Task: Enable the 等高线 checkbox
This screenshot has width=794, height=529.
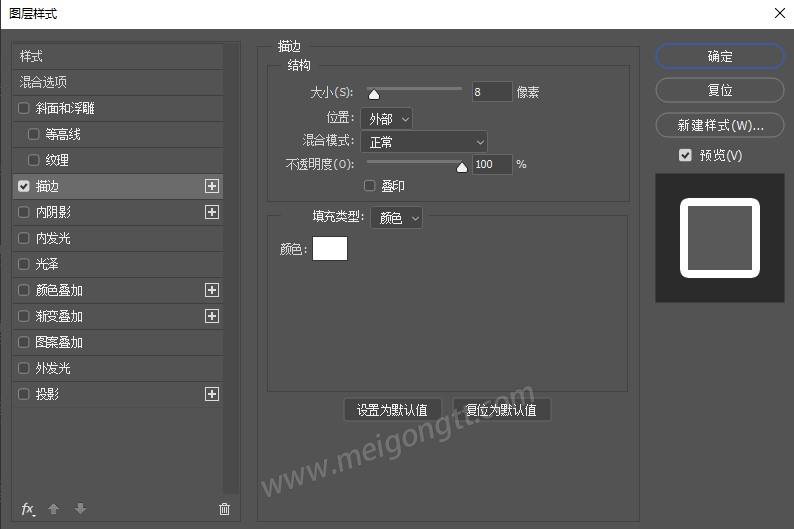Action: 33,134
